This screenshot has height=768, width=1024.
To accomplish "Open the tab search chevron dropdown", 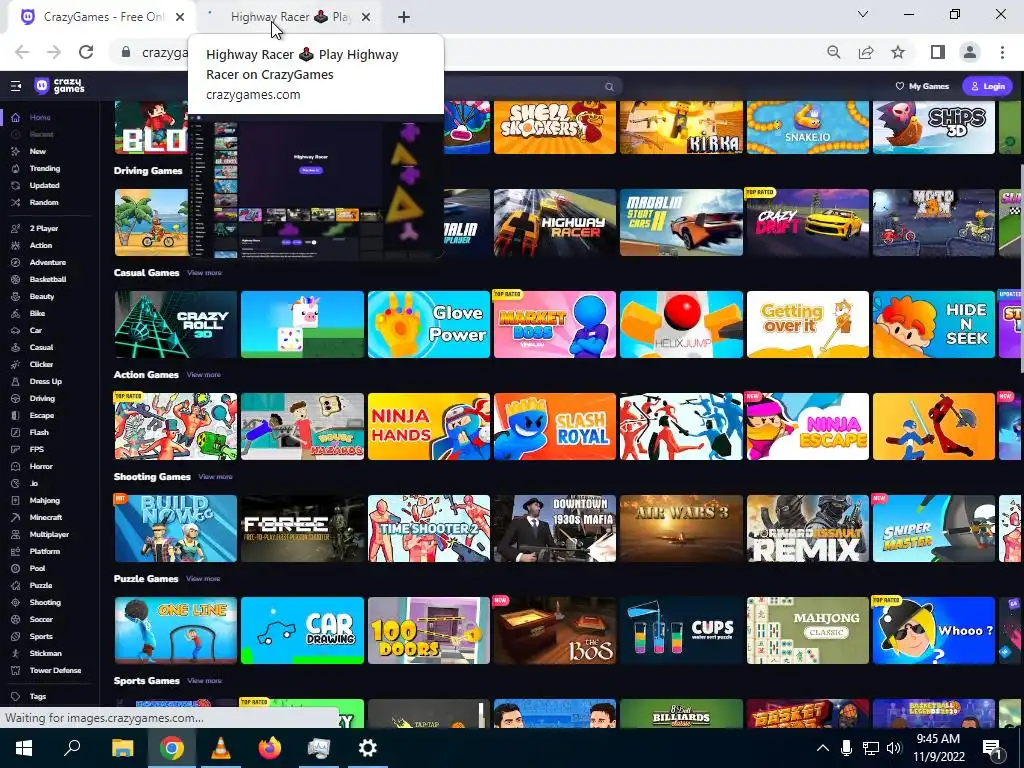I will [x=863, y=14].
